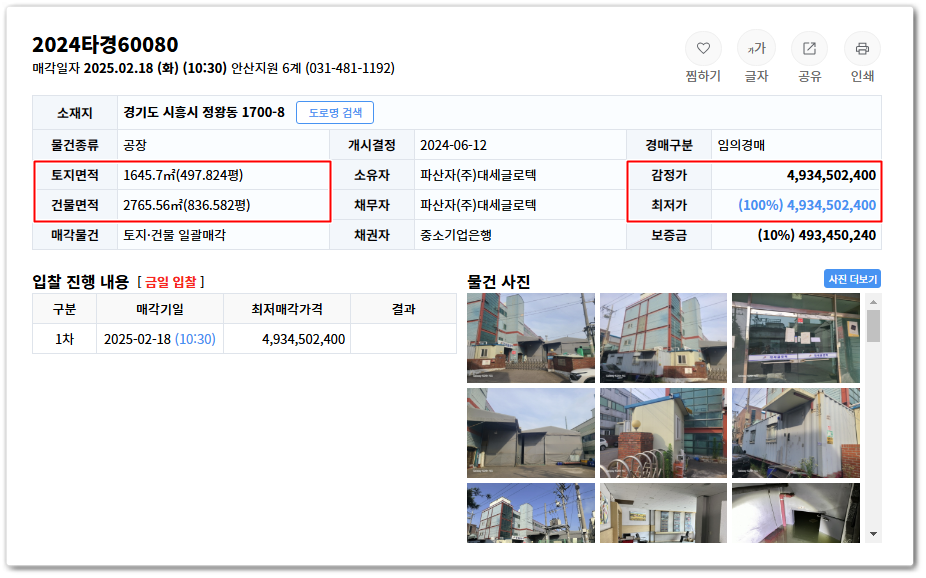Open third photo of glass door with notices
Viewport: 926px width, 578px height.
point(795,338)
